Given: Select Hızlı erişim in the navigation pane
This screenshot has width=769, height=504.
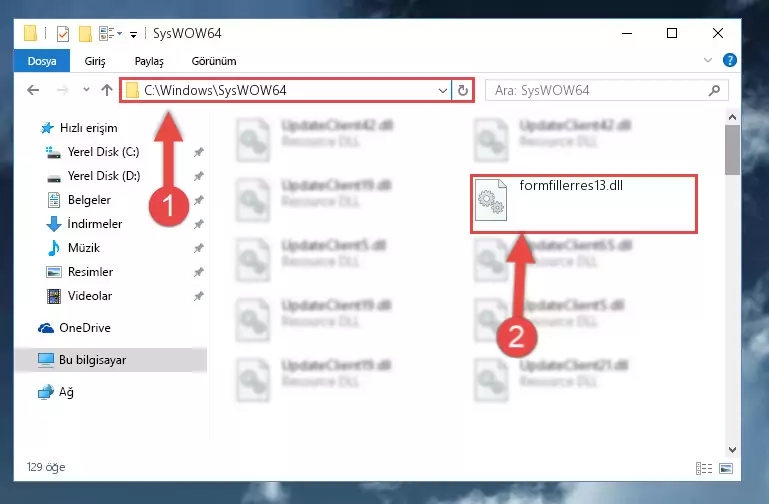Looking at the screenshot, I should pos(79,128).
